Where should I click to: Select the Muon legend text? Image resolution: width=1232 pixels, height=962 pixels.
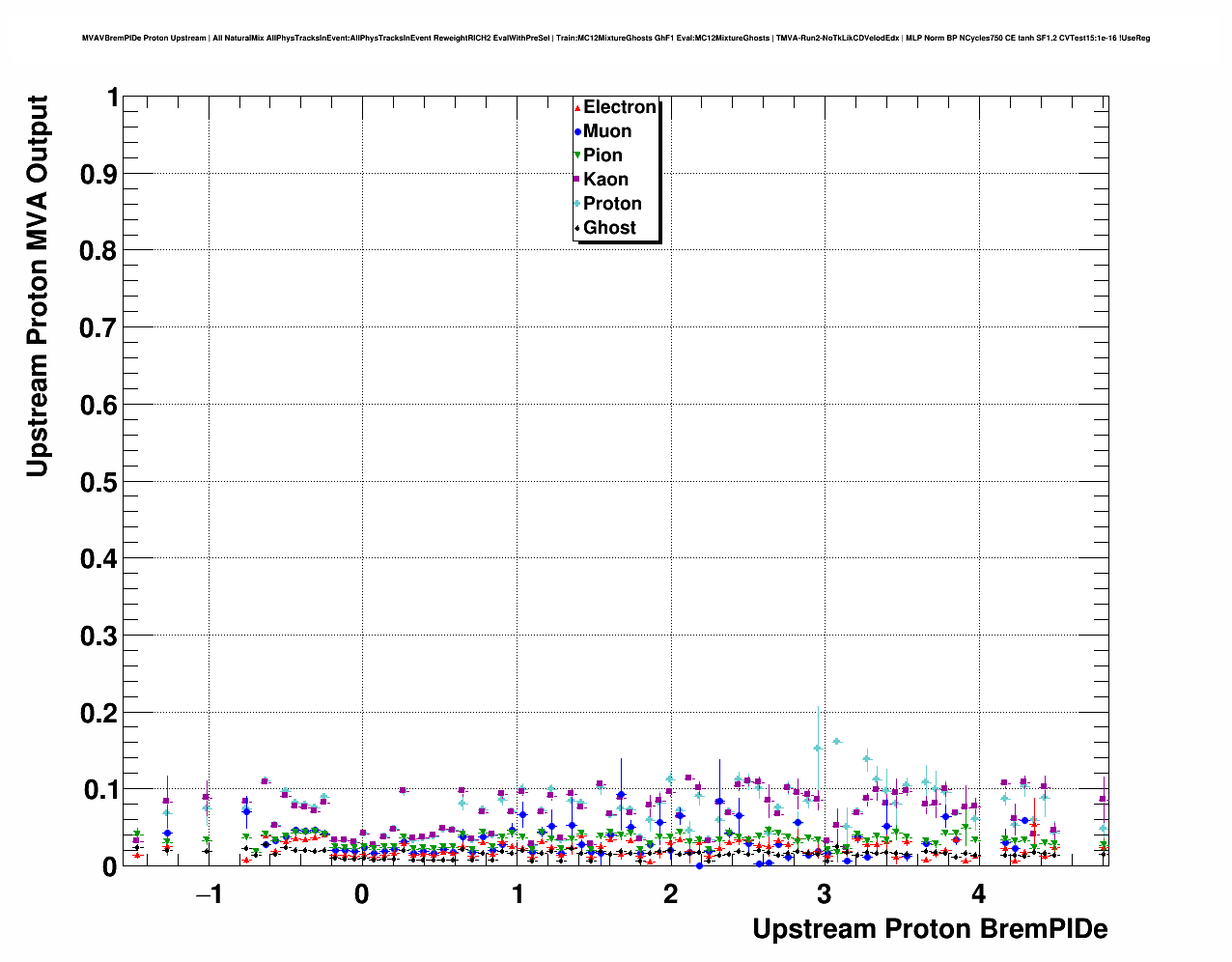tap(607, 131)
